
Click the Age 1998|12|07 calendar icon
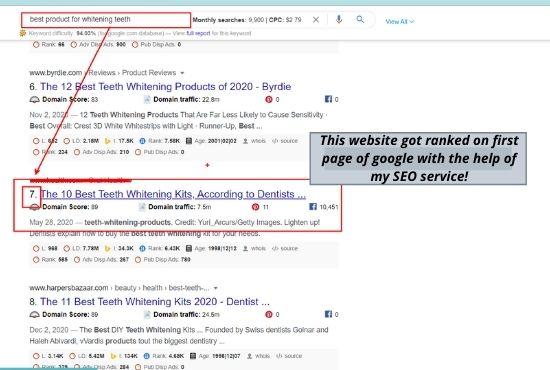coord(193,356)
